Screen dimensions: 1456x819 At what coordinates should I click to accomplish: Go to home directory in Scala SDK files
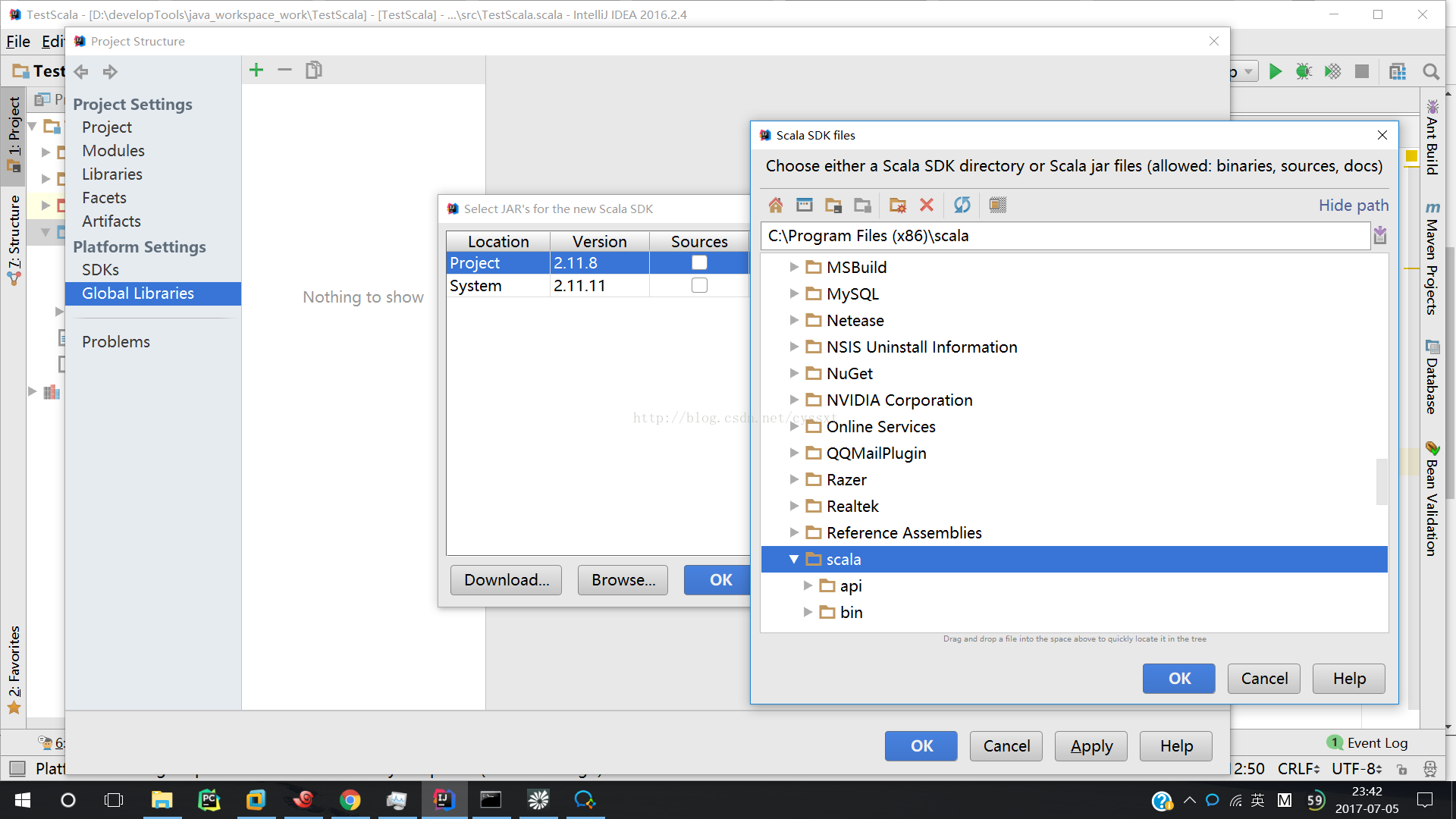pos(775,205)
